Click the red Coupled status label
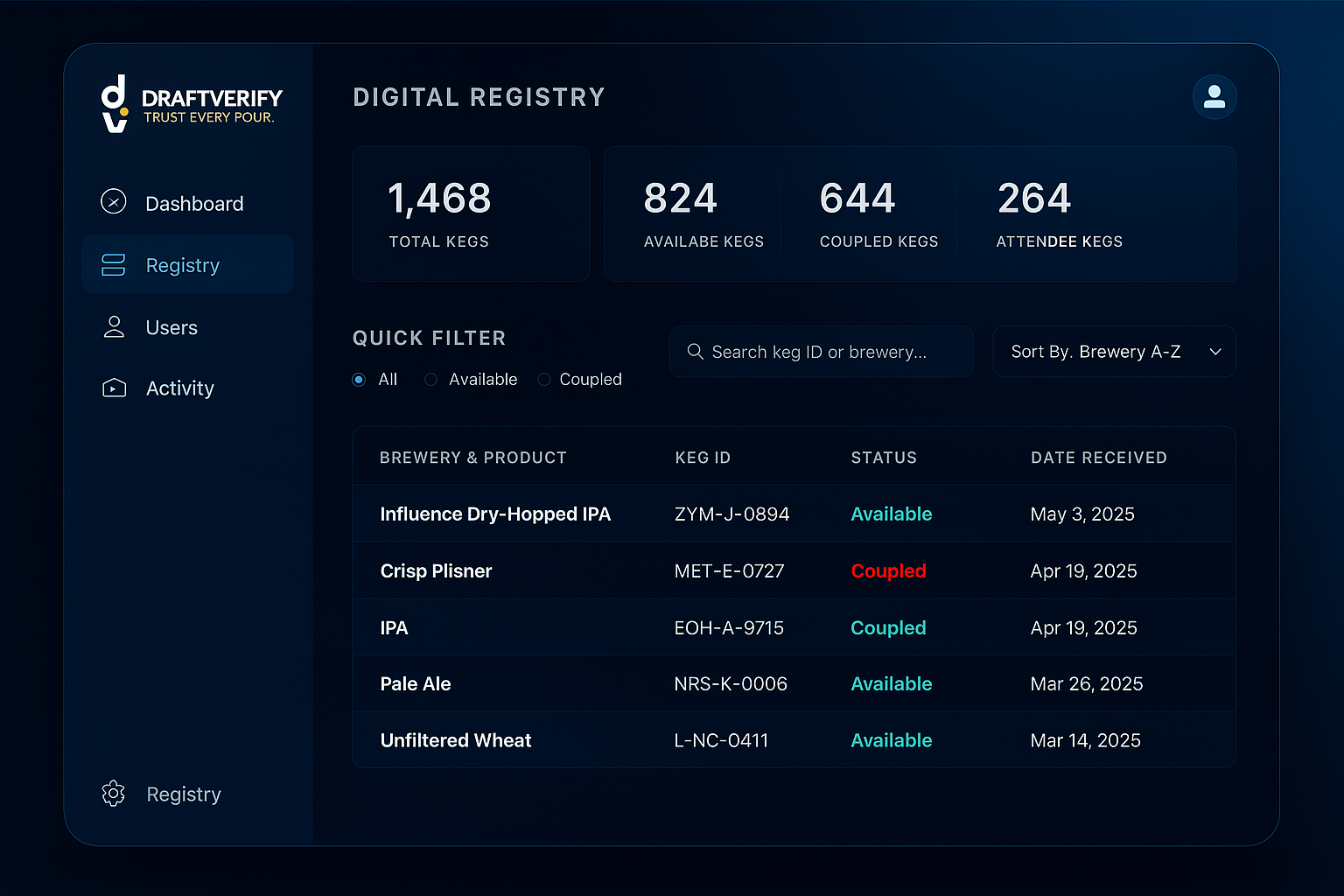Image resolution: width=1344 pixels, height=896 pixels. coord(888,571)
